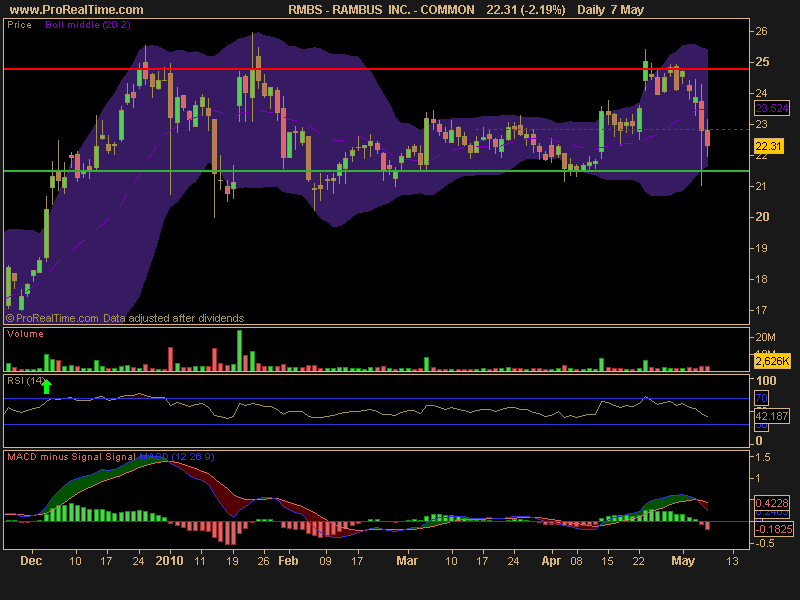800x600 pixels.
Task: Click the tallest green volume bar in January
Action: pyautogui.click(x=240, y=350)
